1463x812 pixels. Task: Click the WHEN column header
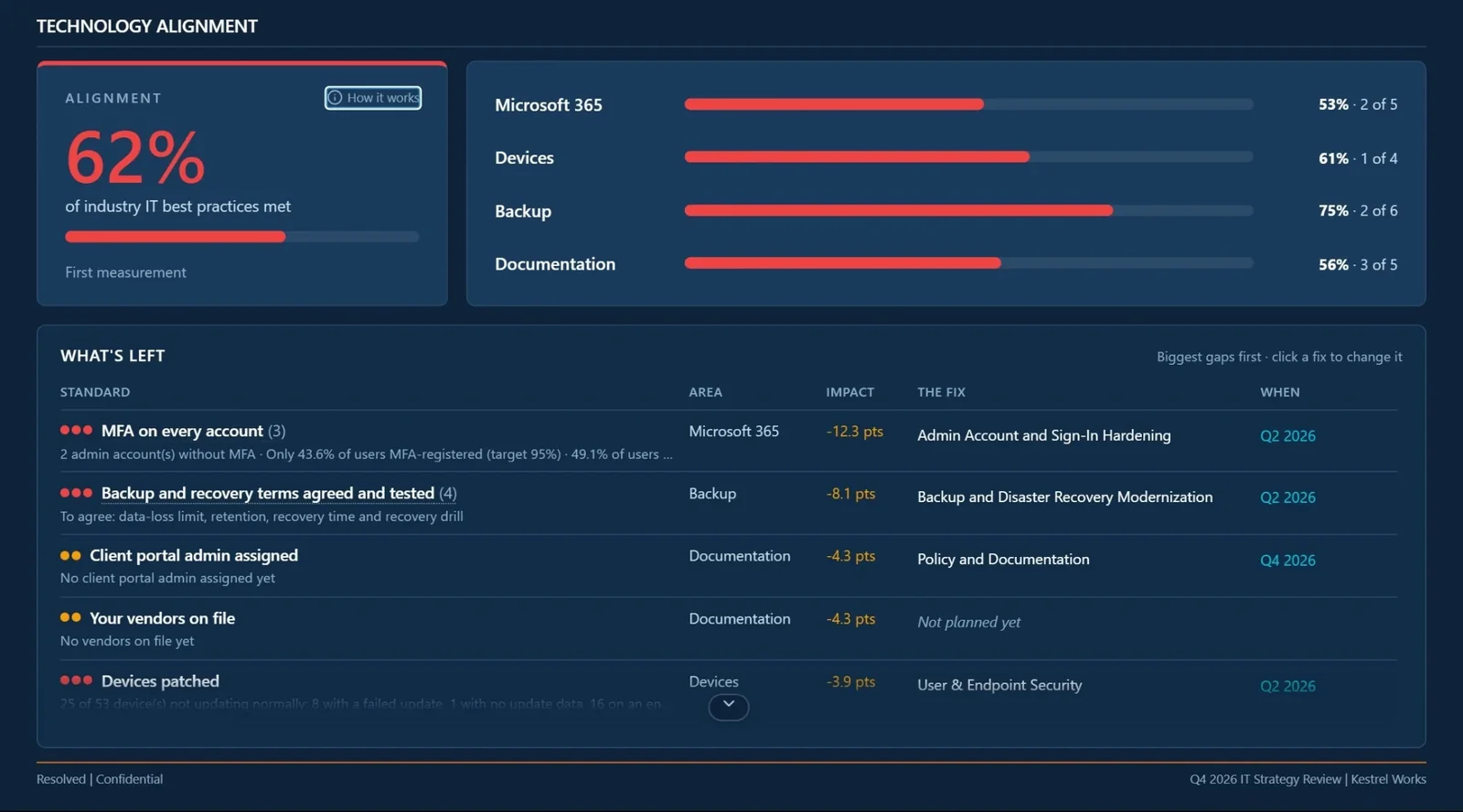click(1280, 392)
